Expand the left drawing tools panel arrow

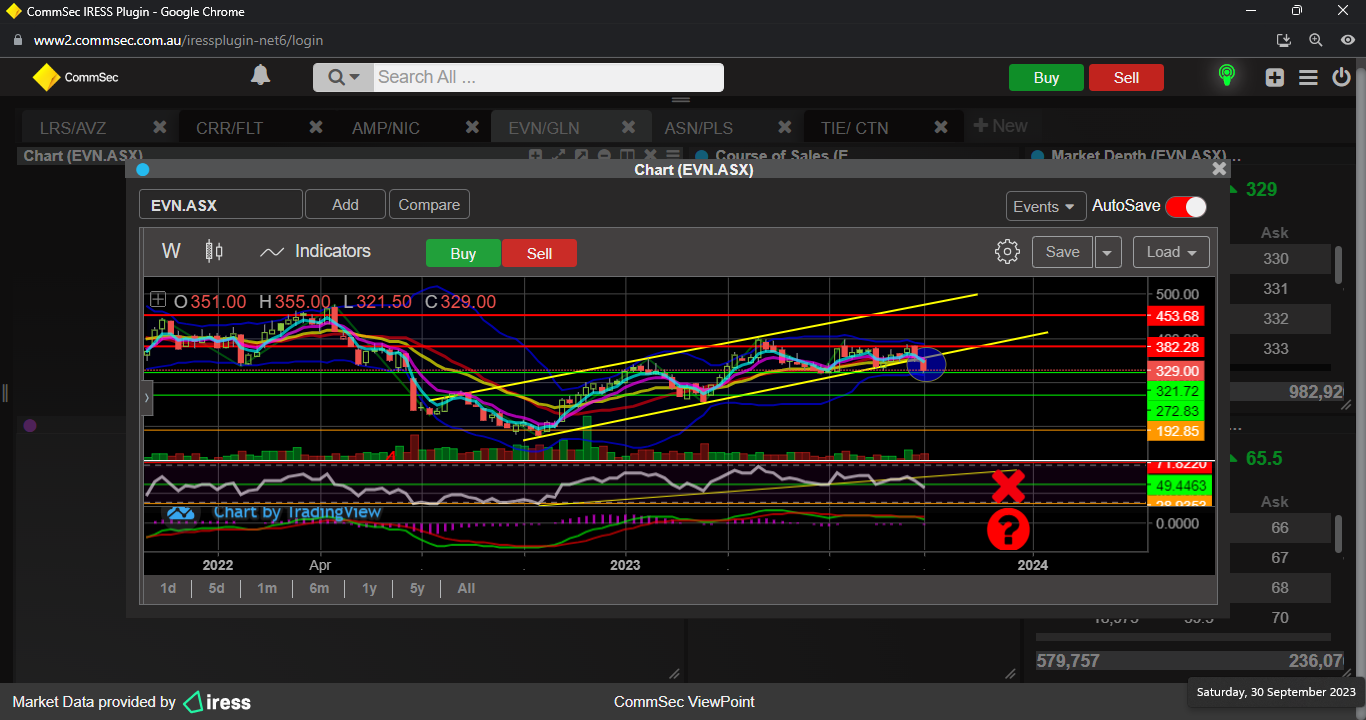(146, 397)
